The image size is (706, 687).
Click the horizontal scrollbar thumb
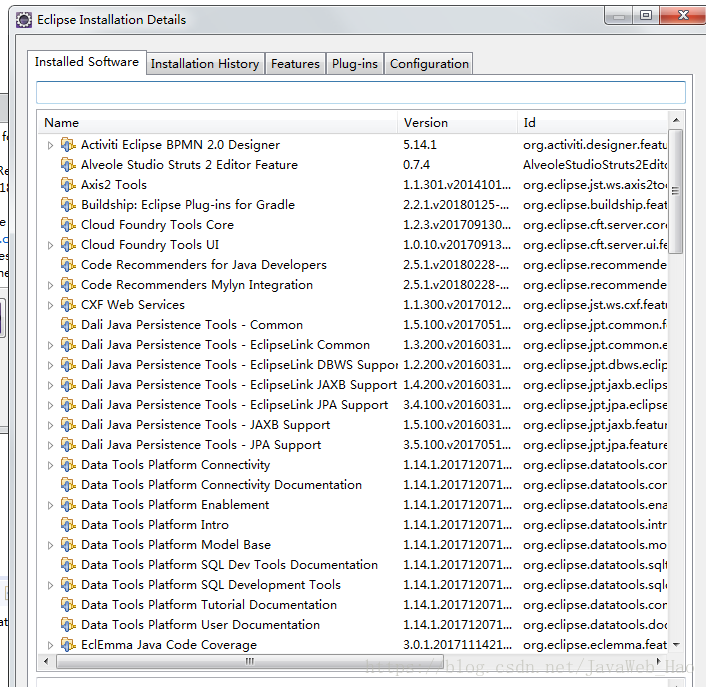pos(249,661)
